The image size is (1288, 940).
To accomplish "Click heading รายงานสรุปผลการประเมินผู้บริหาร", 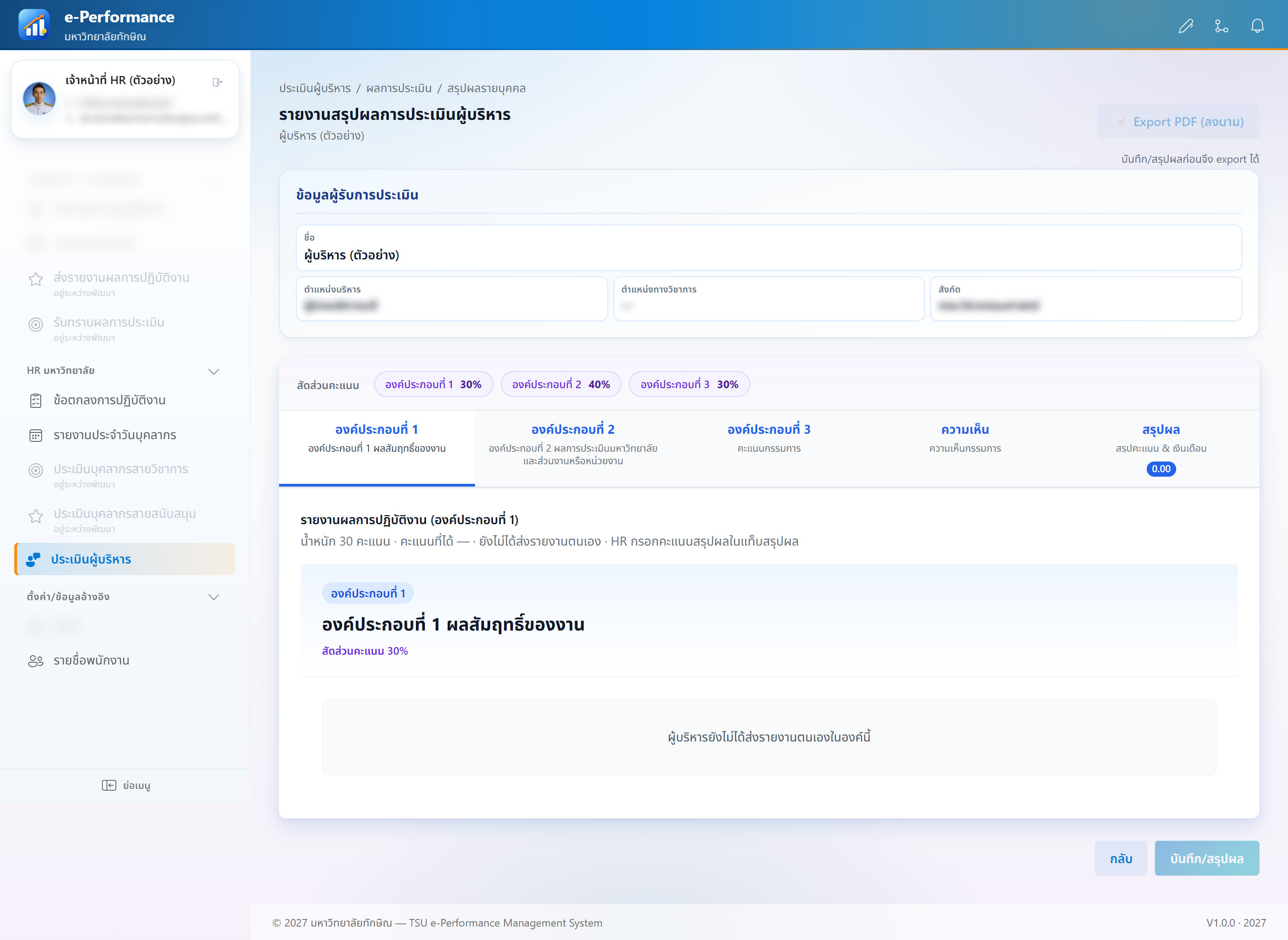I will (x=395, y=114).
